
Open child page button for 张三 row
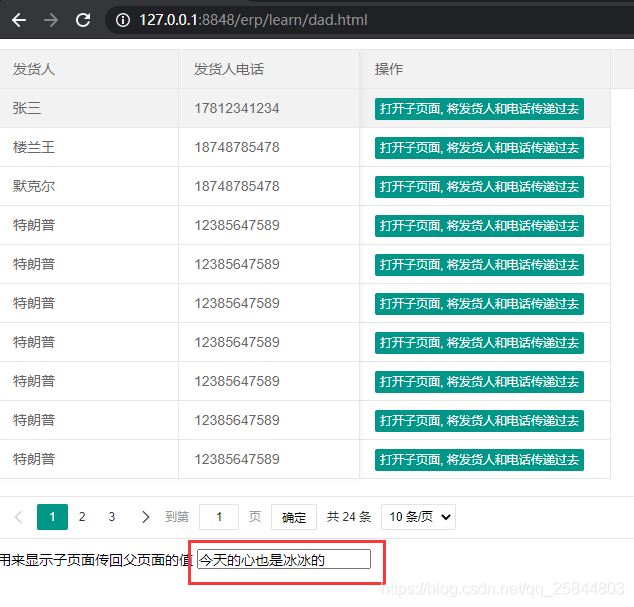point(479,109)
